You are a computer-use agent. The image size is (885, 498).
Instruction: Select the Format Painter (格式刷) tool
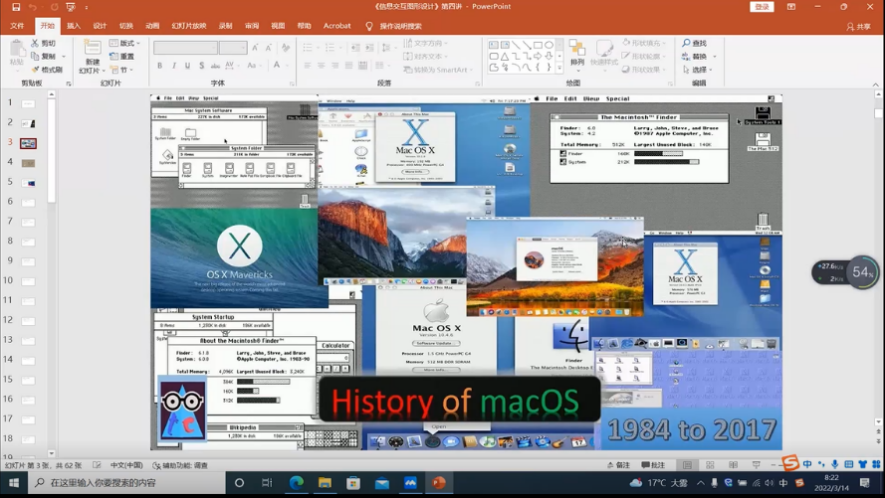[47, 70]
